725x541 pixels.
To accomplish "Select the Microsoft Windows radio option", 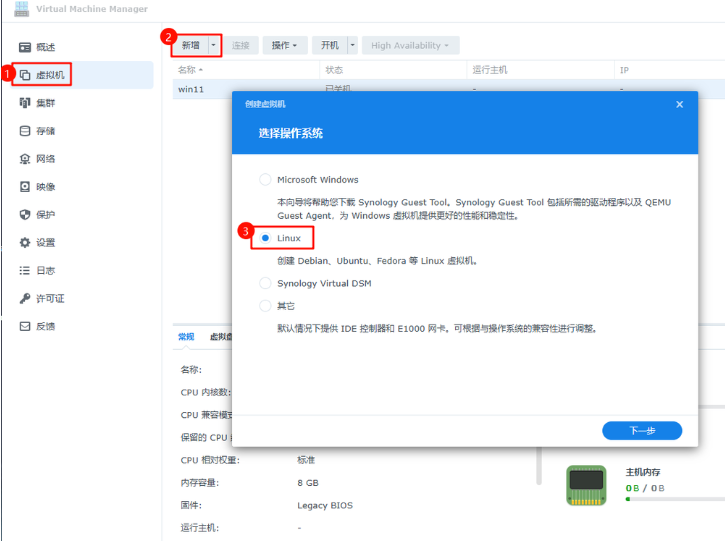I will pos(265,179).
